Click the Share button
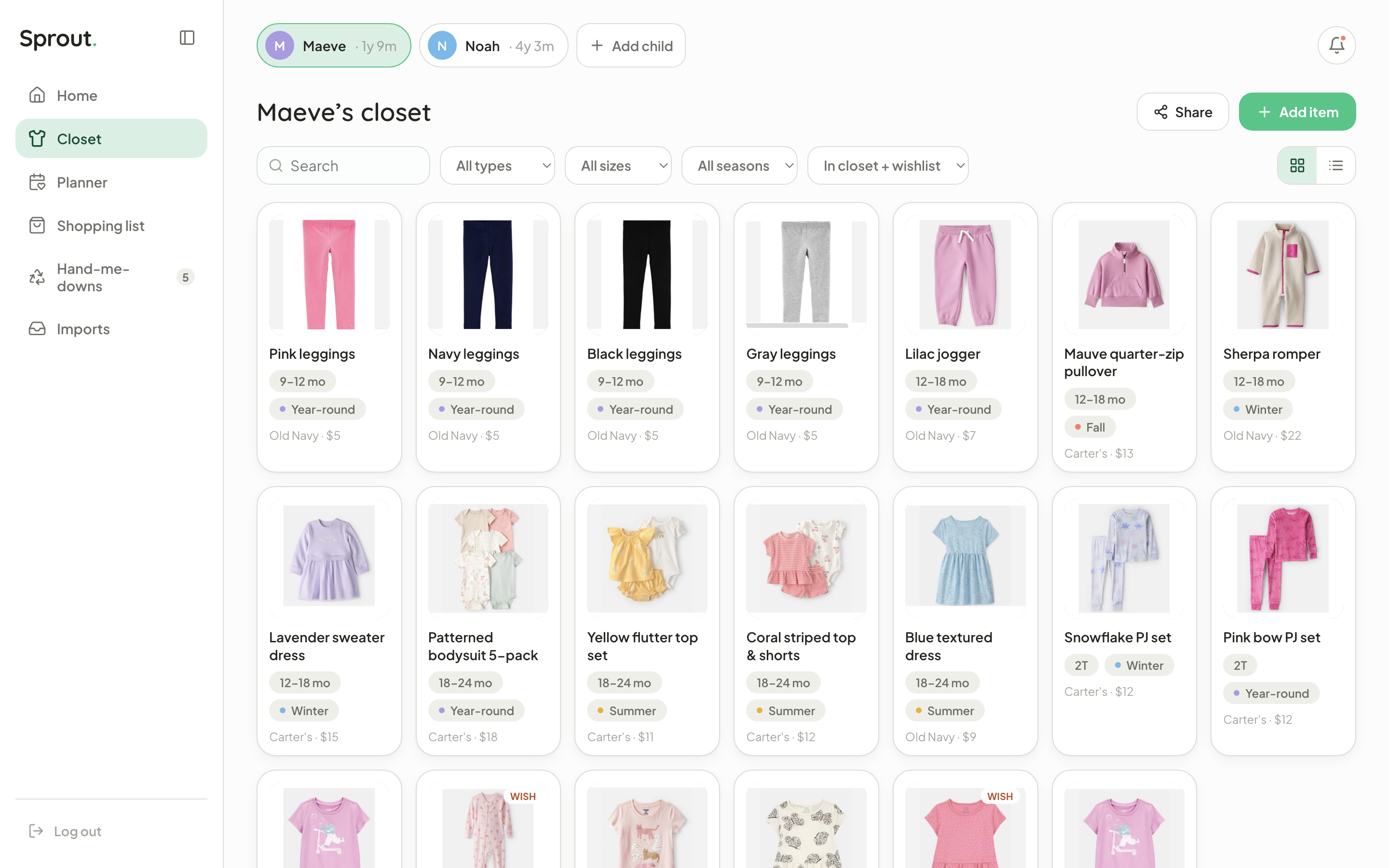Screen dimensions: 1389x868 1183,112
